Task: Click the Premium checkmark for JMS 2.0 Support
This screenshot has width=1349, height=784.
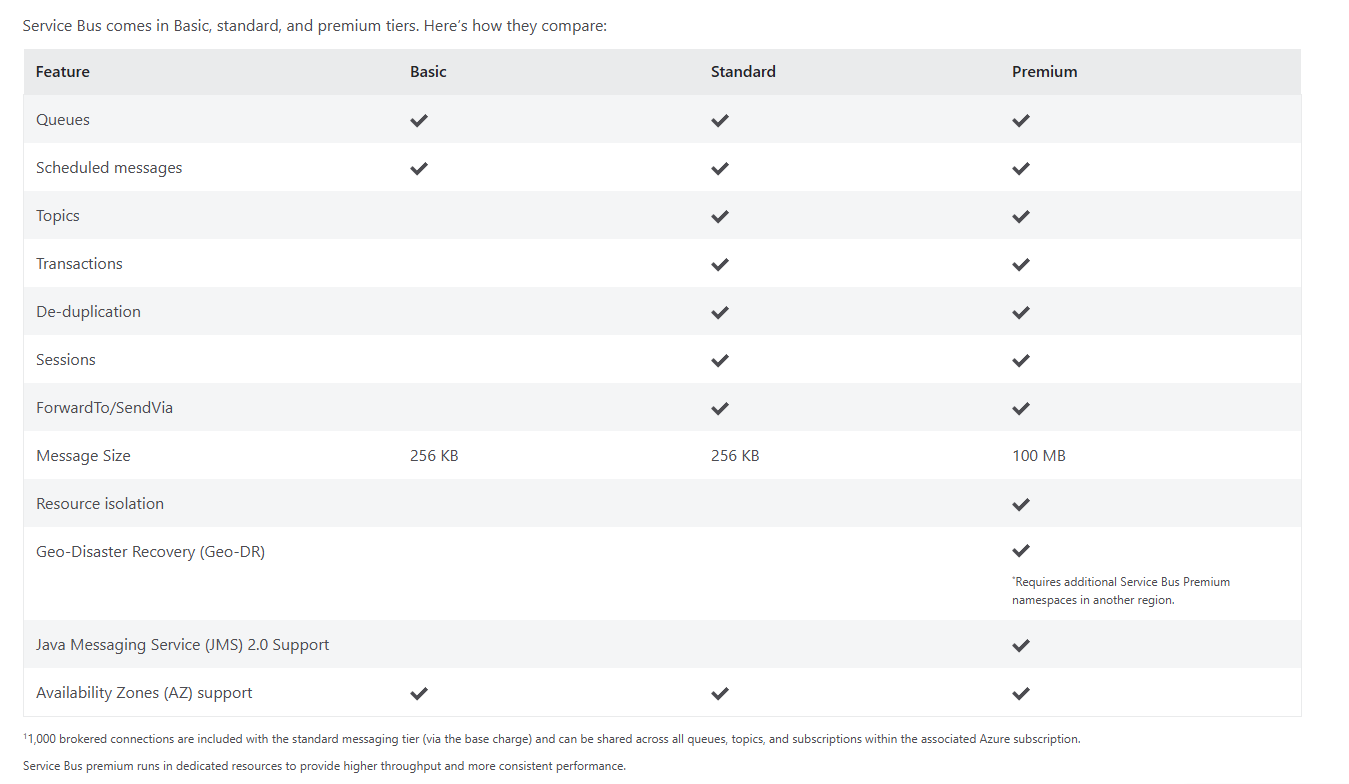Action: (1021, 645)
